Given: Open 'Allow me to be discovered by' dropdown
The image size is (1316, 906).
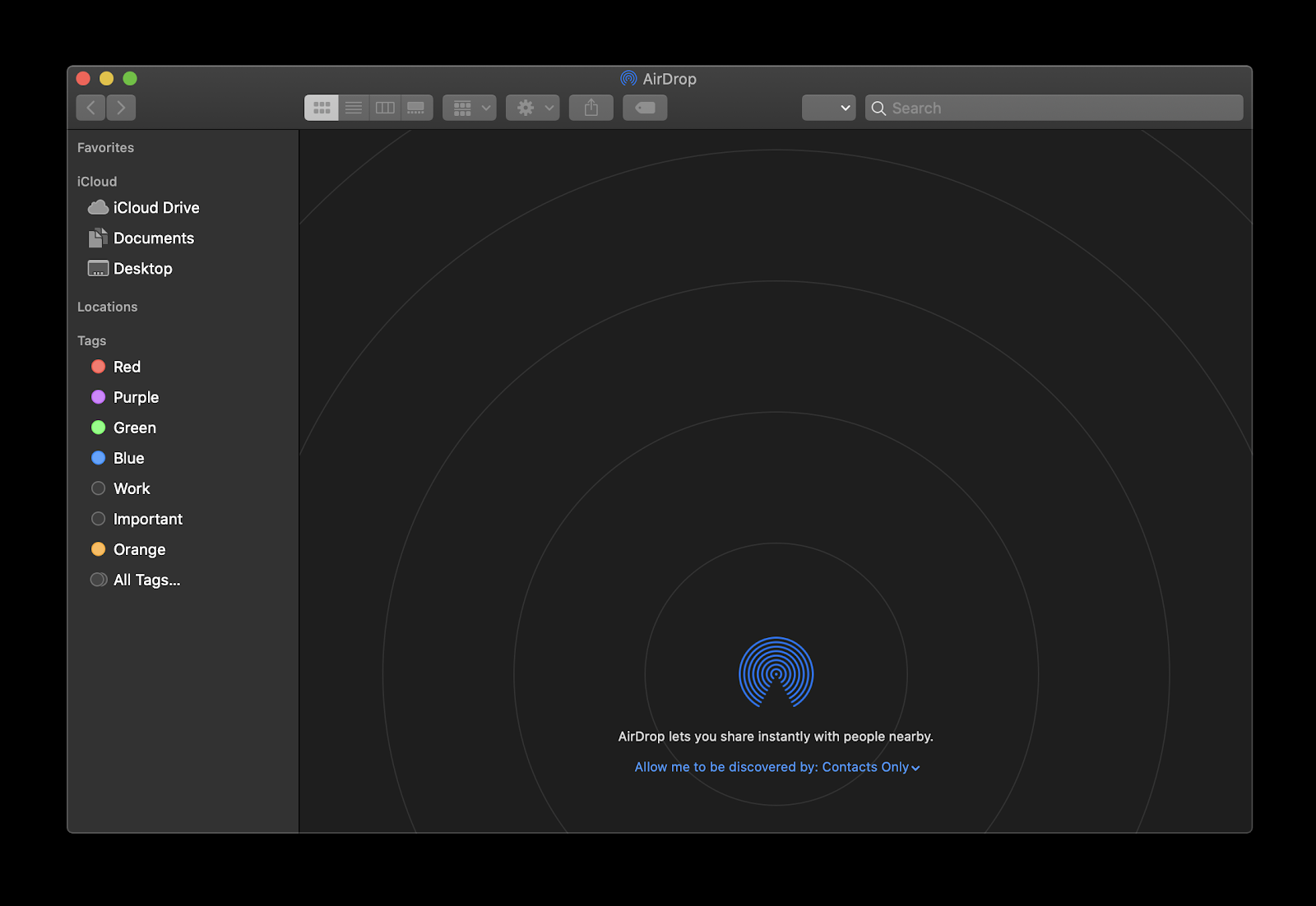Looking at the screenshot, I should click(777, 767).
